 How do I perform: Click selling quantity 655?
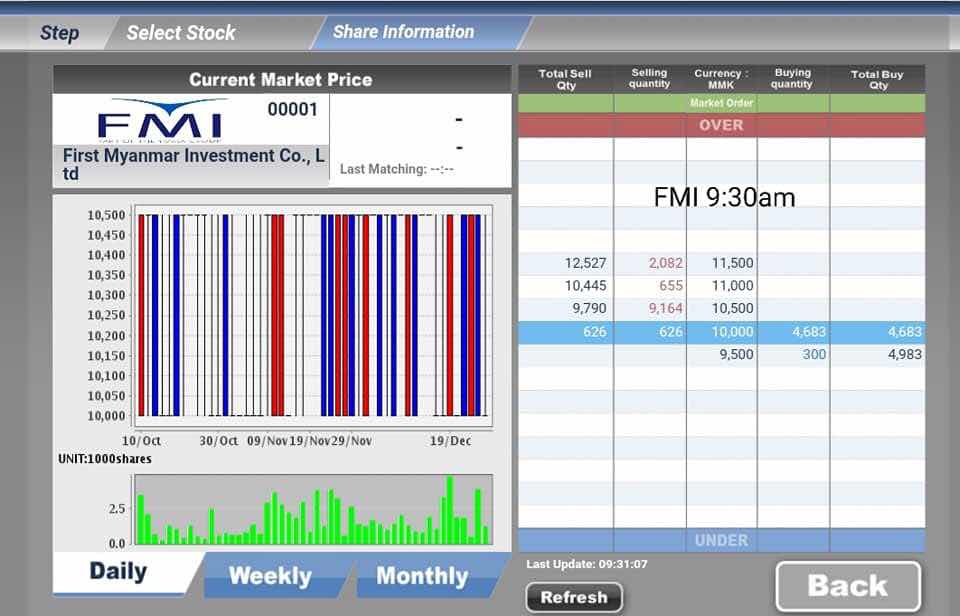[671, 285]
